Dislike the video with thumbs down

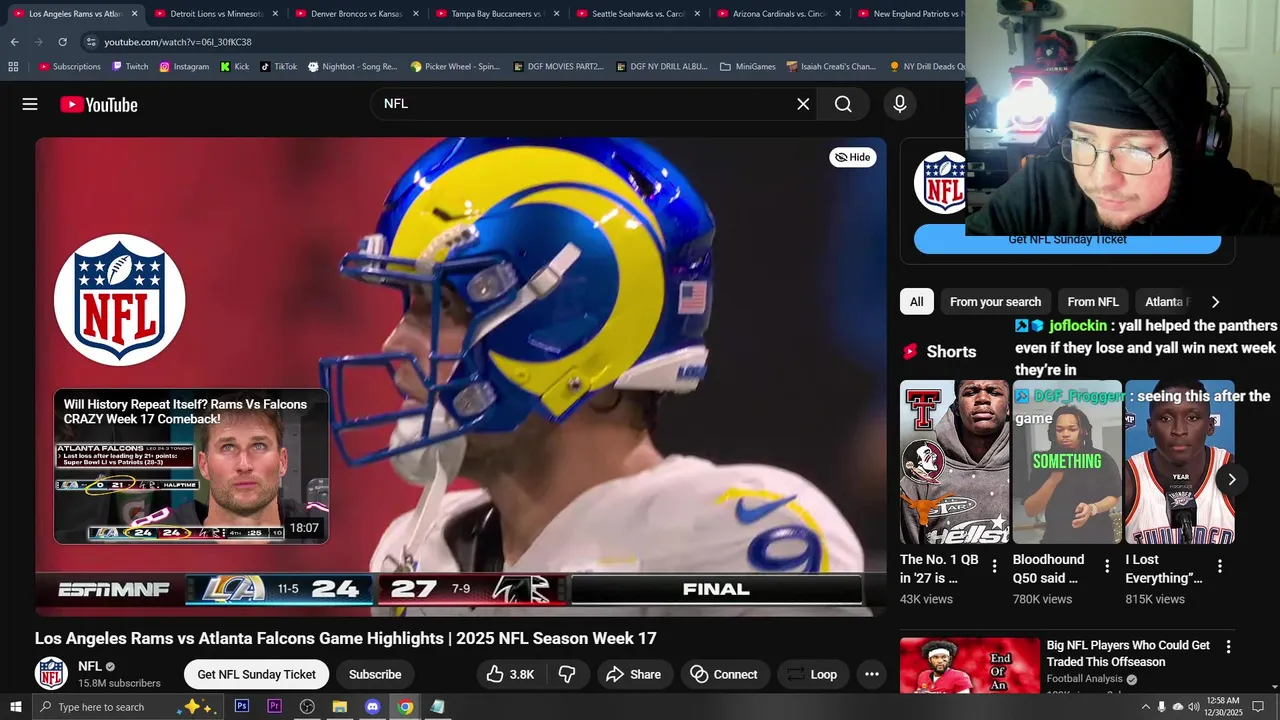[567, 674]
